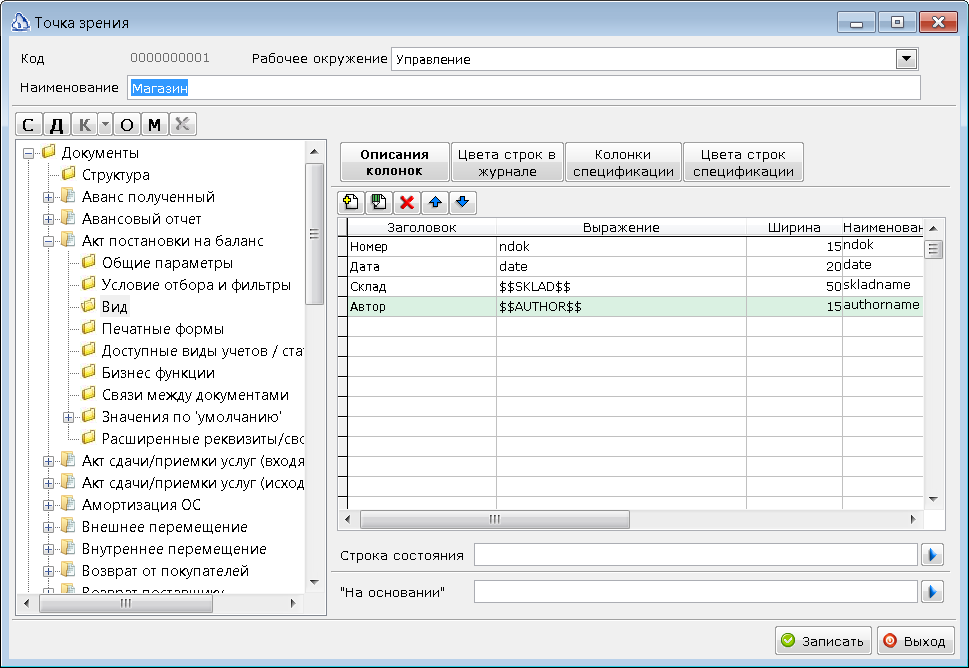This screenshot has width=969, height=668.
Task: Add a new column description row
Action: pos(351,203)
